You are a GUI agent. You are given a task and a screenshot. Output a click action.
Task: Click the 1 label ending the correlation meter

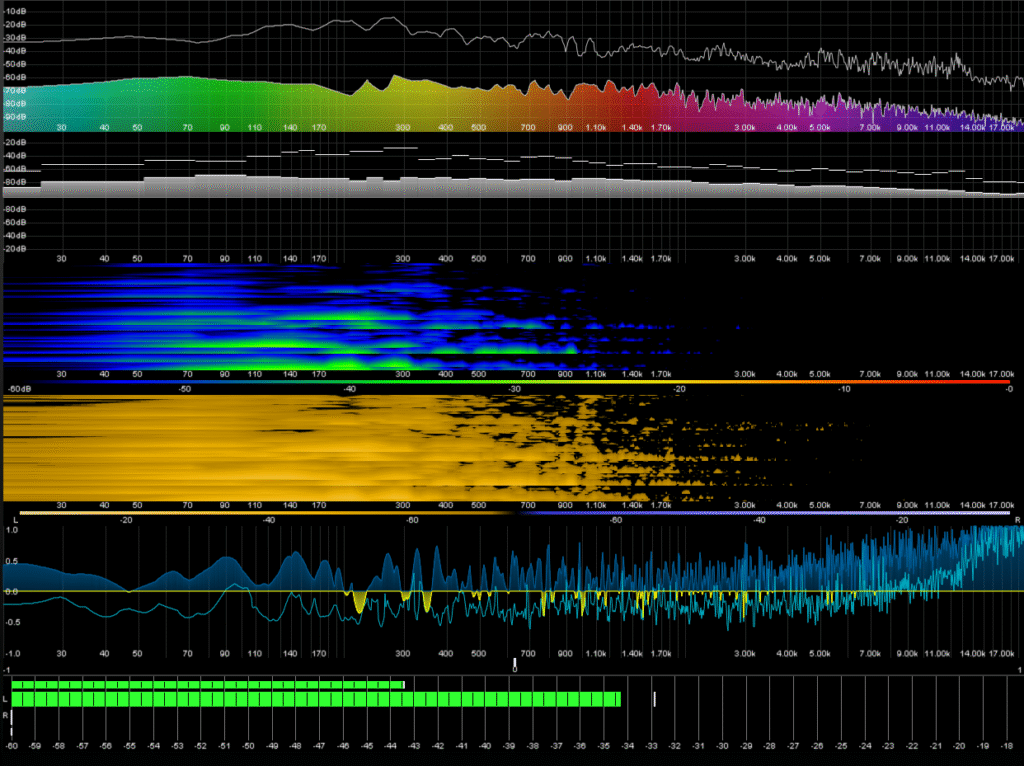click(1019, 670)
